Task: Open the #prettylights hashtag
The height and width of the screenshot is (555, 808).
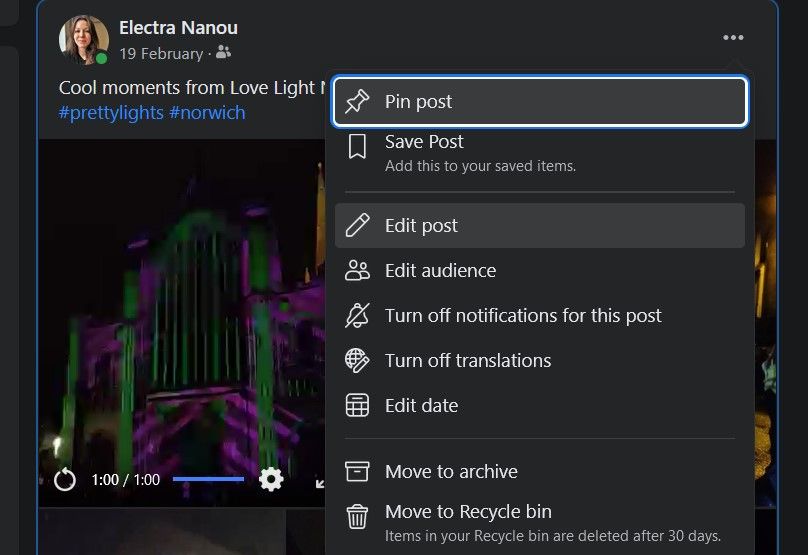Action: click(111, 113)
